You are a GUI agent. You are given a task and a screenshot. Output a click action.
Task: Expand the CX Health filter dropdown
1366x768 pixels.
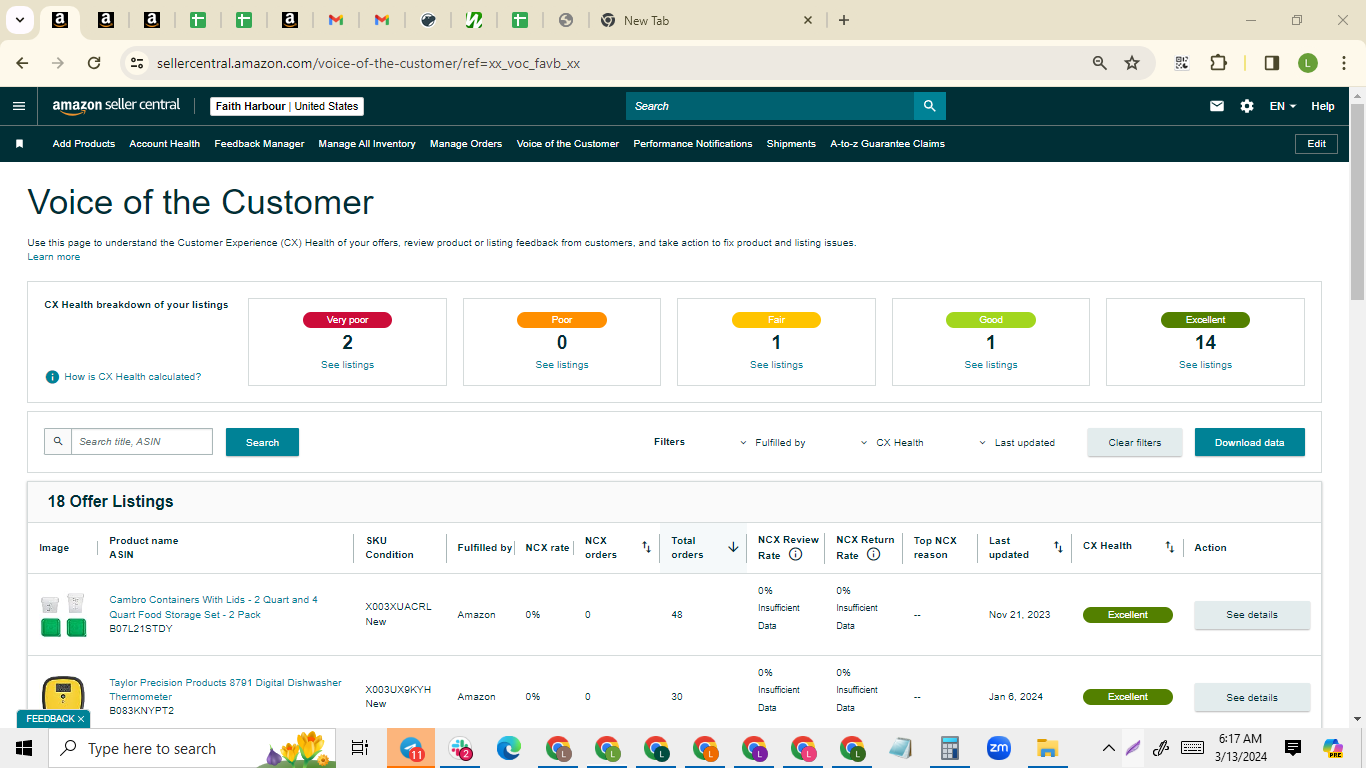pyautogui.click(x=892, y=442)
